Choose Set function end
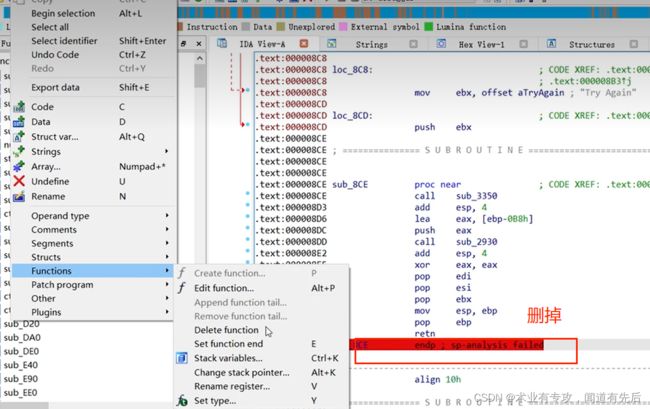The height and width of the screenshot is (409, 650). coord(228,344)
